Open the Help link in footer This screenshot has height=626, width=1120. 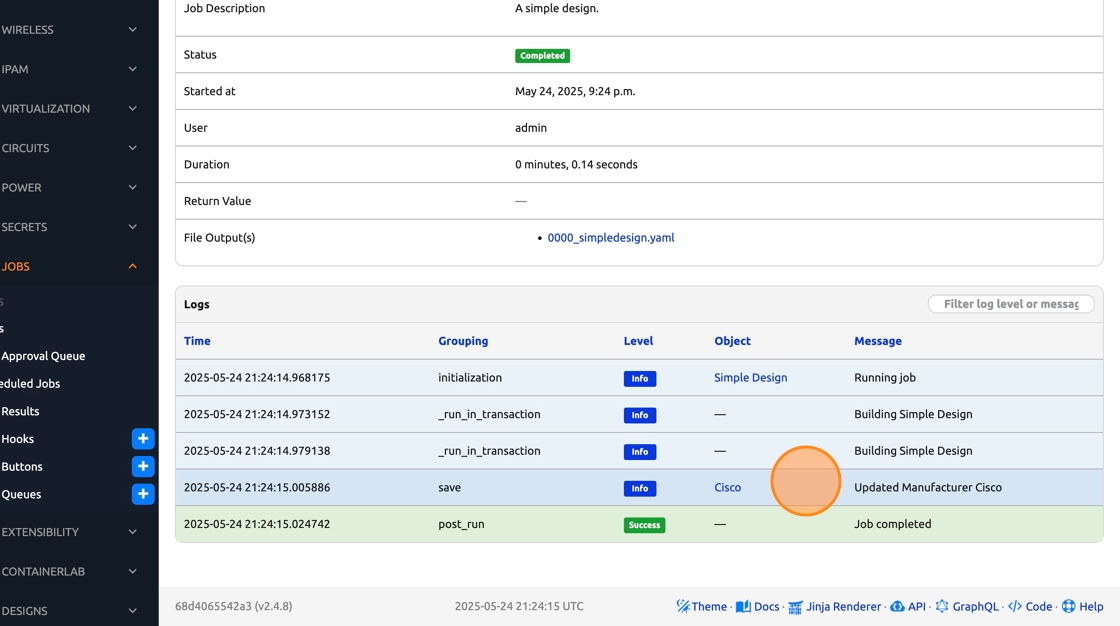point(1082,606)
